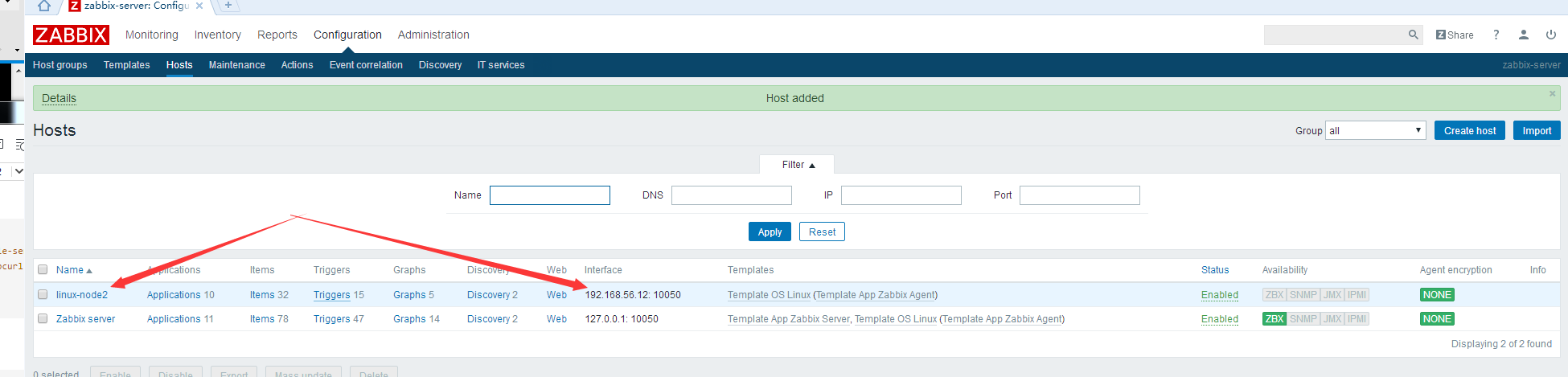Screen dimensions: 1568x377
Task: Apply the host filter
Action: point(770,232)
